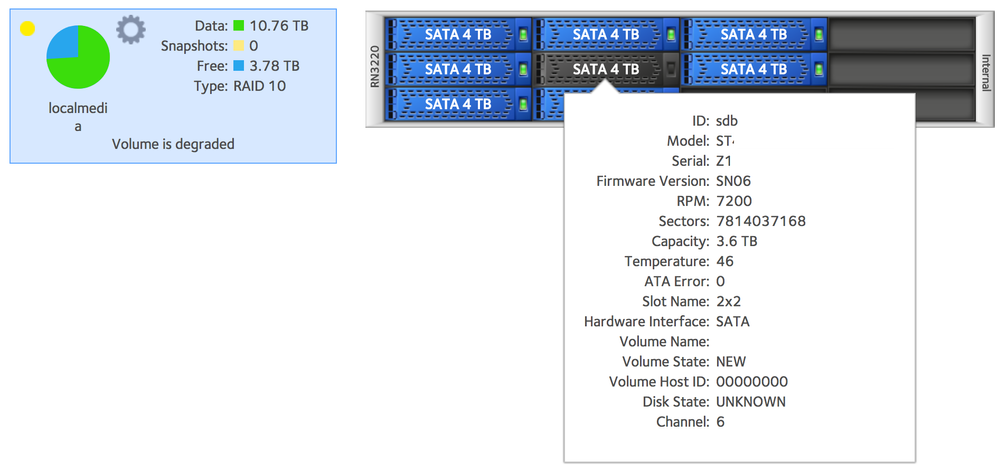Viewport: 998px width, 470px height.
Task: Select the top-row second SATA 4 TB drive
Action: [x=605, y=34]
